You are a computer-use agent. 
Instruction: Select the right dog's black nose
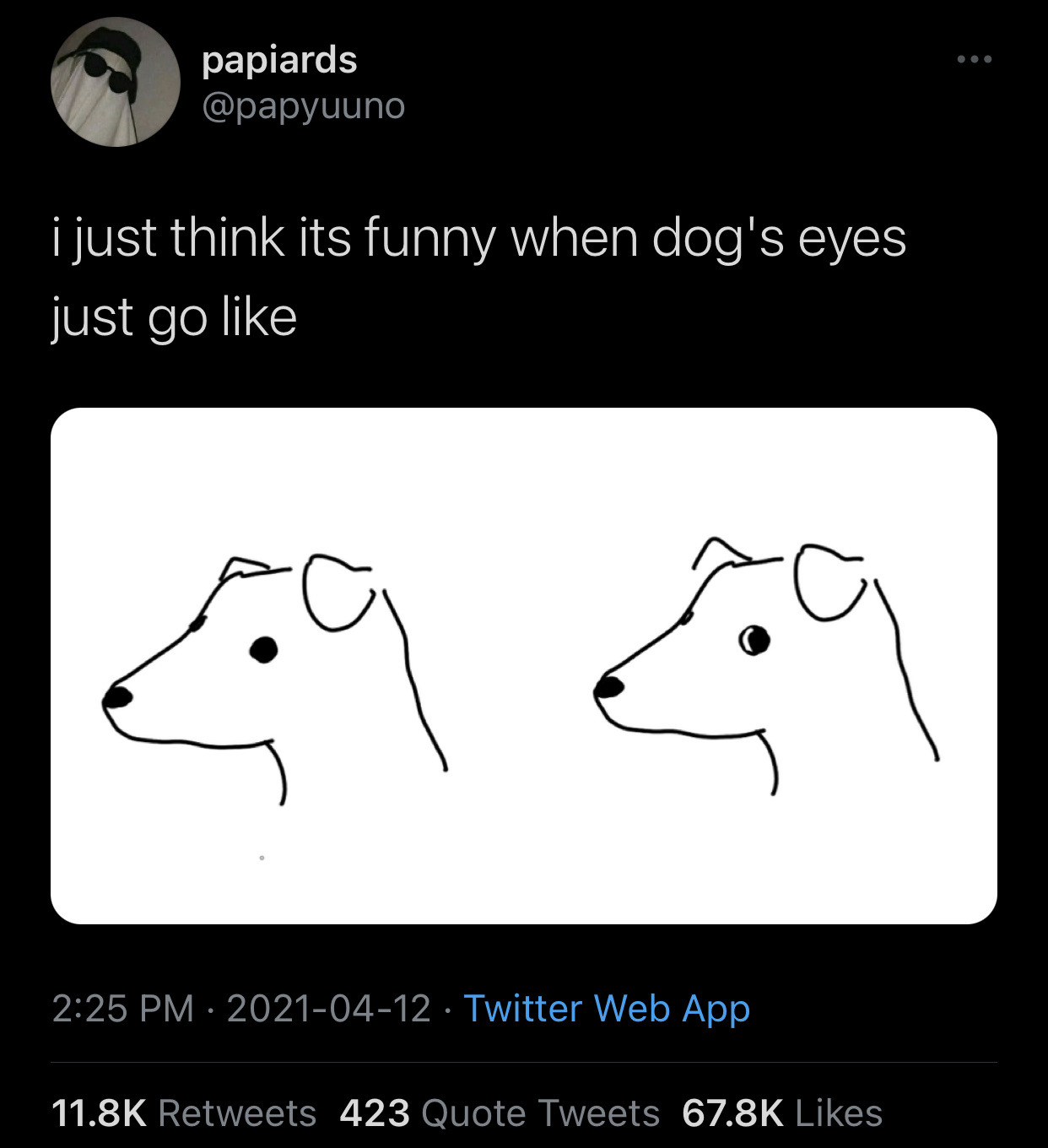608,686
